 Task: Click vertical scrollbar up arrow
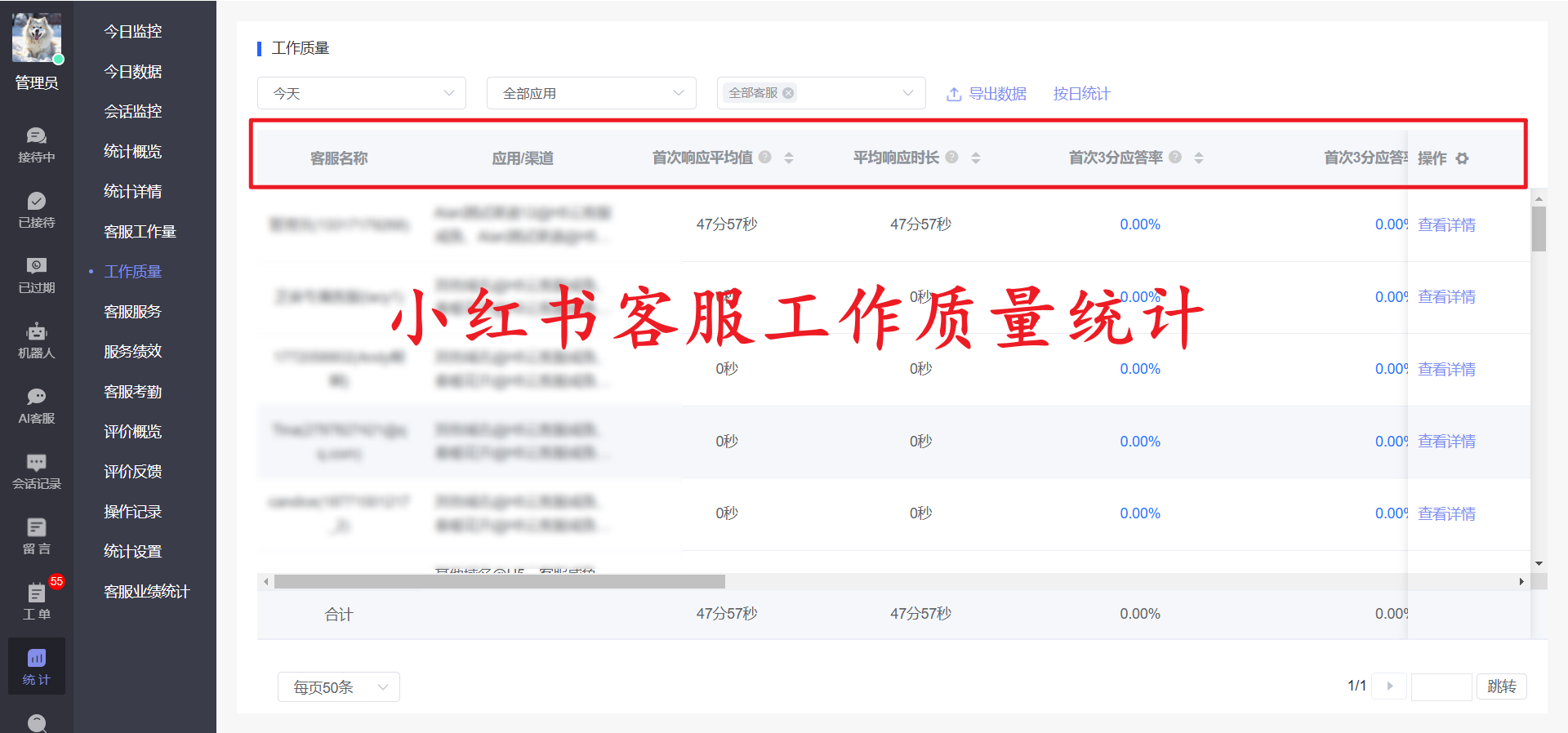1539,198
